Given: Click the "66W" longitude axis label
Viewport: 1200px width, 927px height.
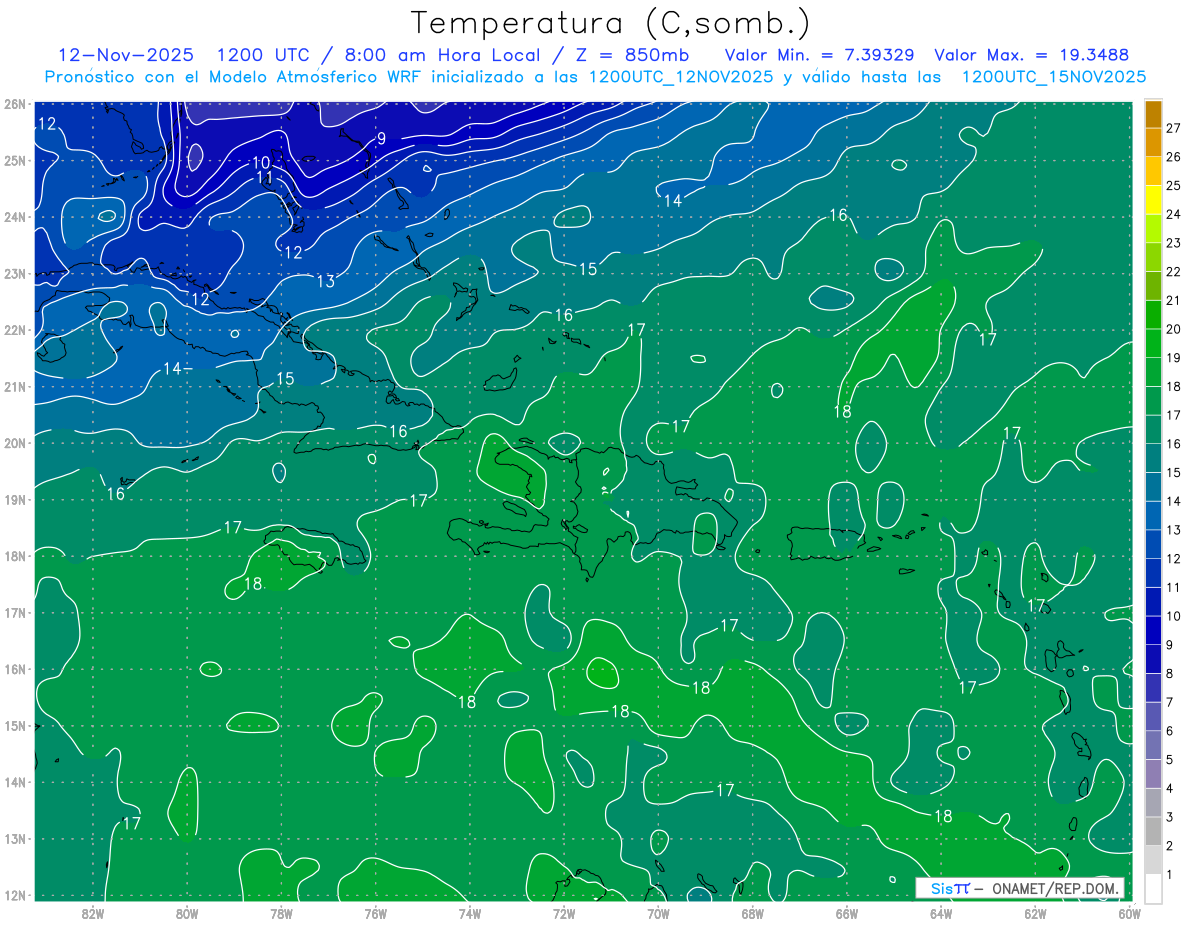Looking at the screenshot, I should point(846,913).
